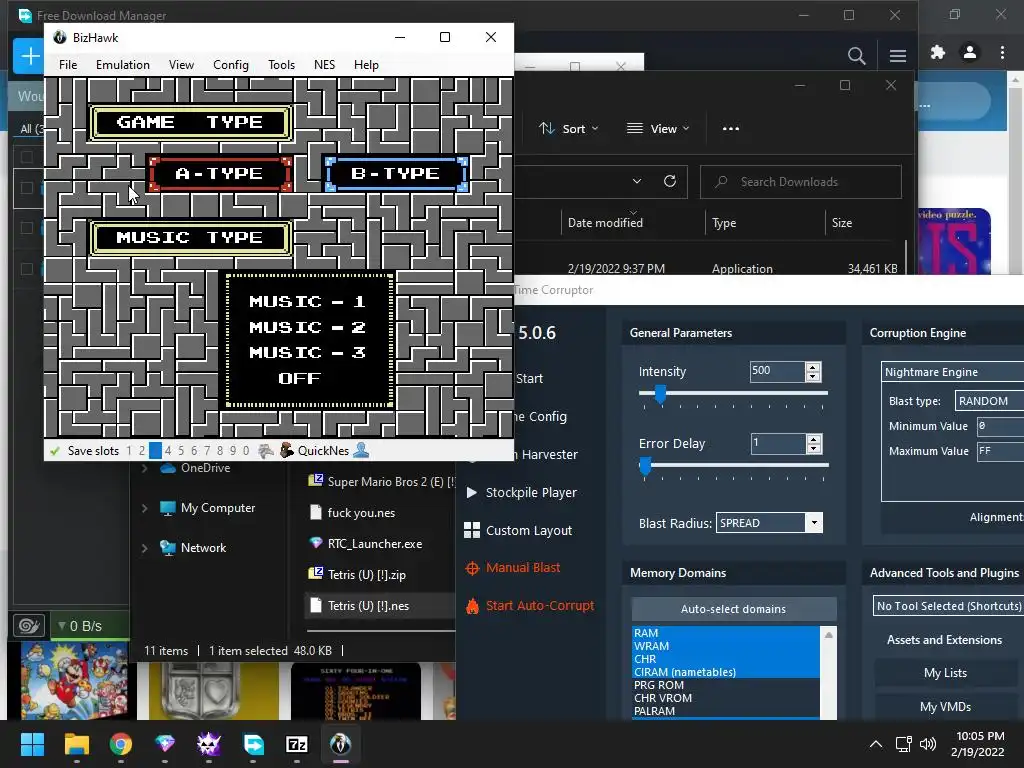Image resolution: width=1024 pixels, height=768 pixels.
Task: Click the Search Downloads field
Action: pyautogui.click(x=801, y=182)
